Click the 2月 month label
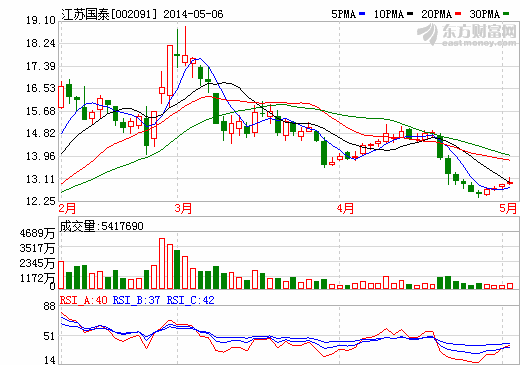The image size is (520, 365). 67,209
